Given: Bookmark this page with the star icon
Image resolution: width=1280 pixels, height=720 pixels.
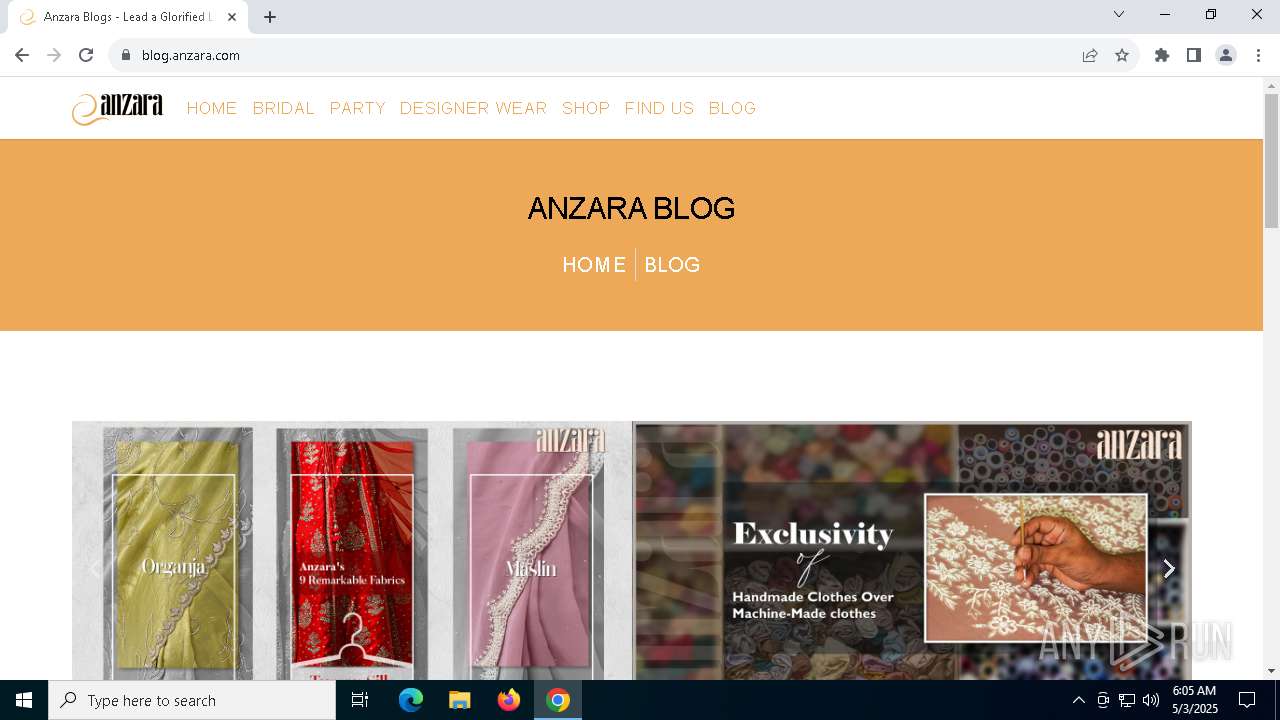Looking at the screenshot, I should (x=1122, y=55).
